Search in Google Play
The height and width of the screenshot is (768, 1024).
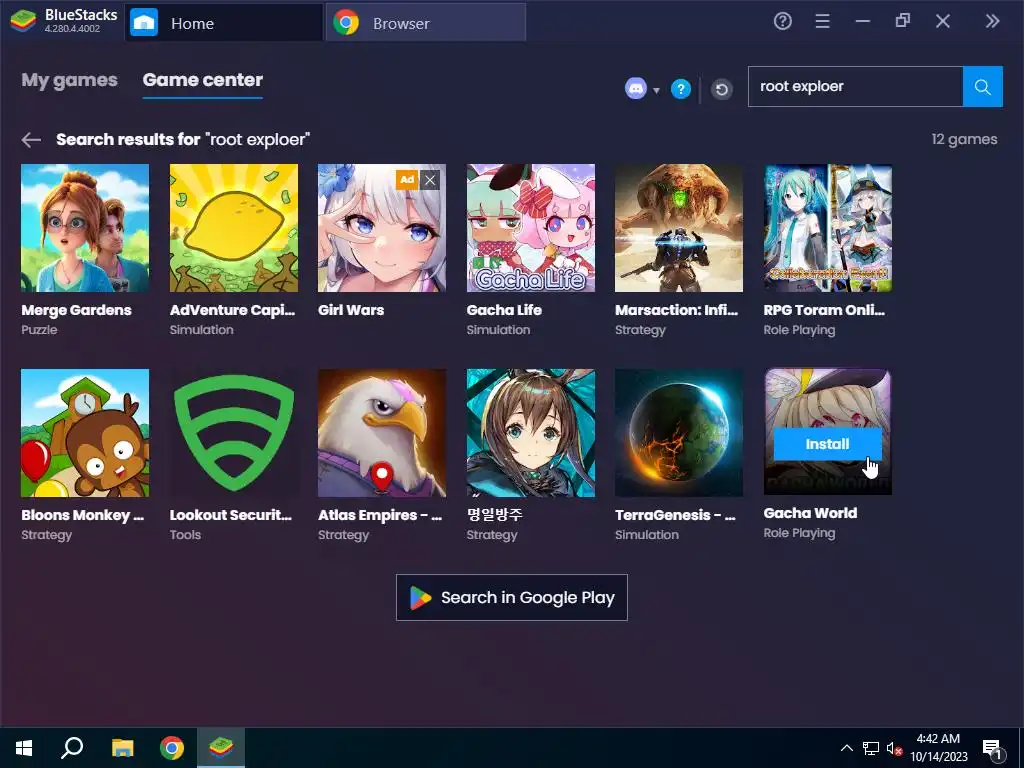pyautogui.click(x=511, y=598)
